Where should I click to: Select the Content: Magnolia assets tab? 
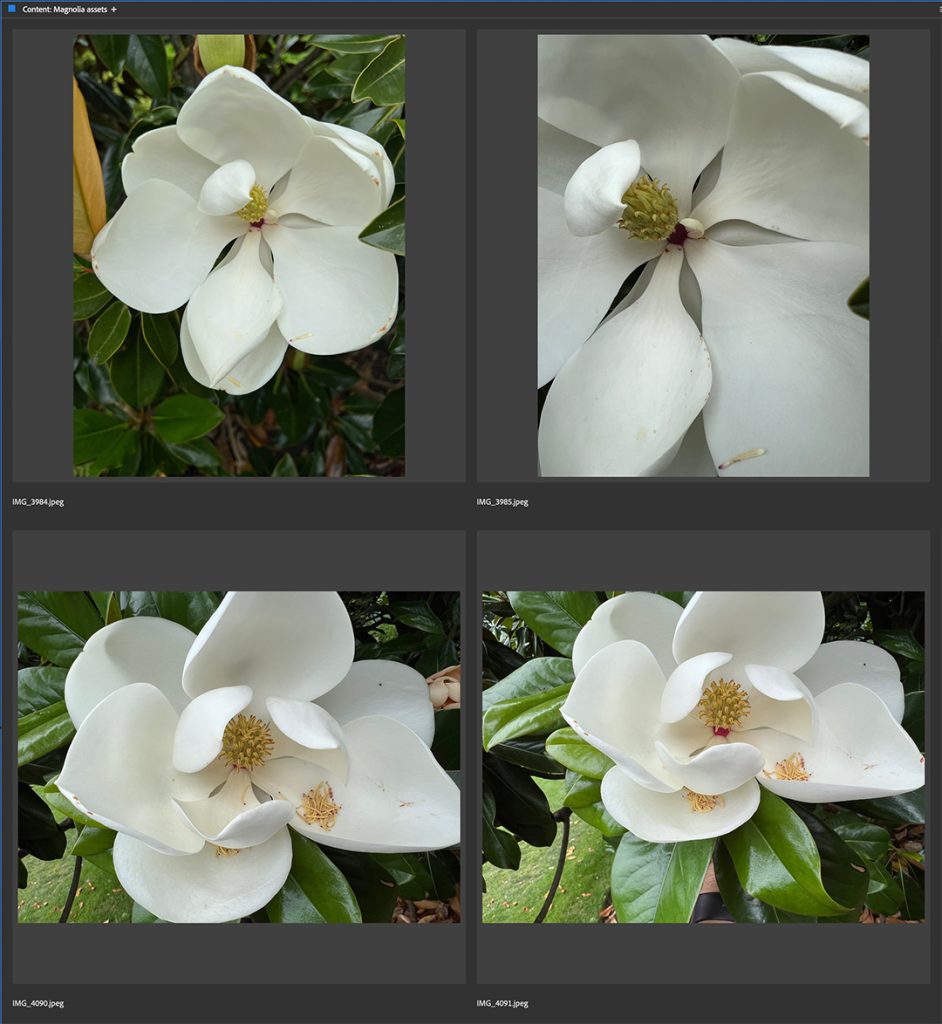pyautogui.click(x=63, y=9)
